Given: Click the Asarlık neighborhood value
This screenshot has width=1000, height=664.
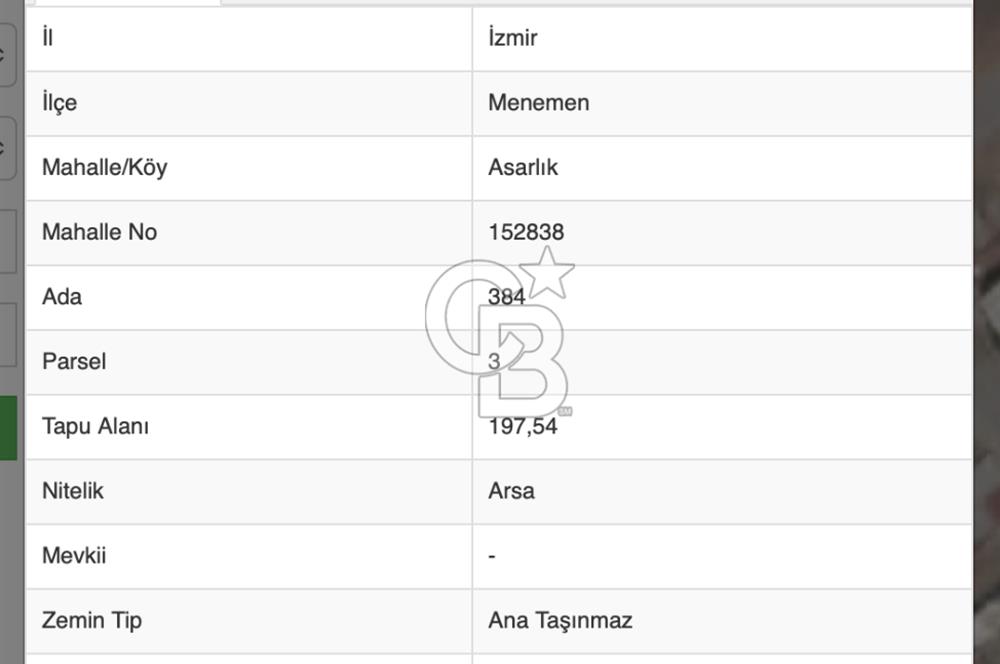Looking at the screenshot, I should [523, 167].
